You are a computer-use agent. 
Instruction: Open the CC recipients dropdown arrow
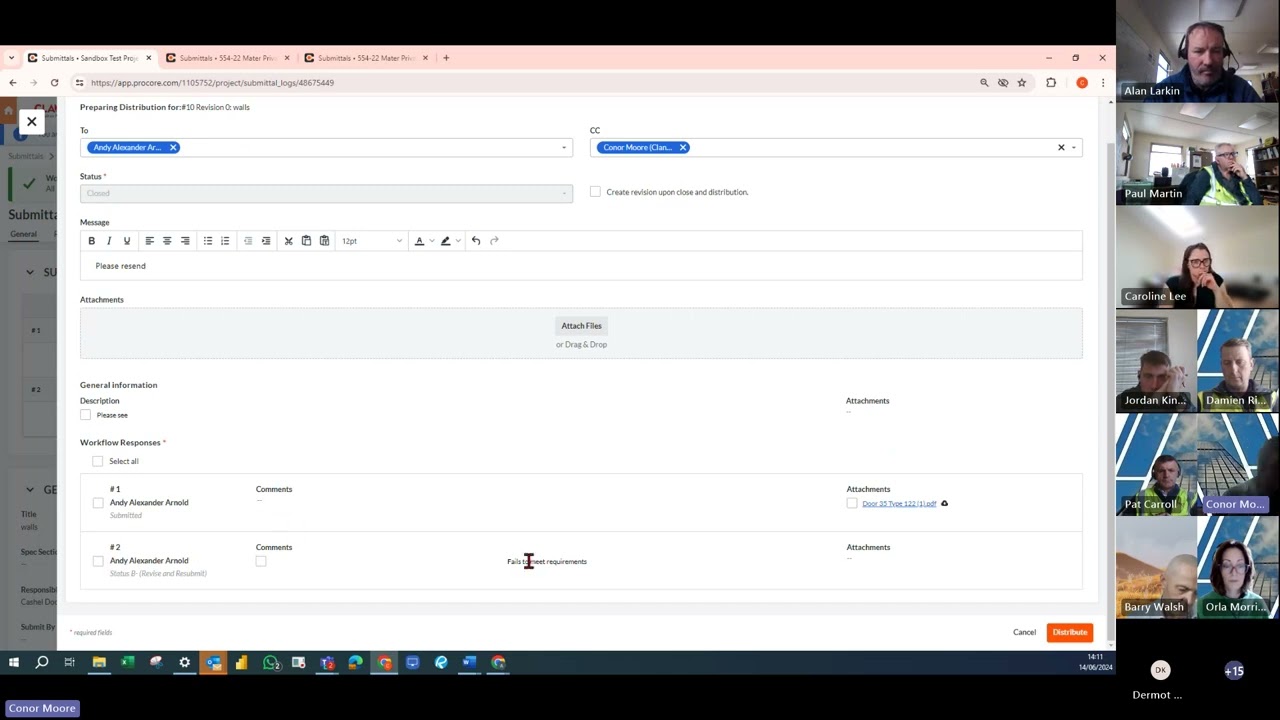(1074, 148)
